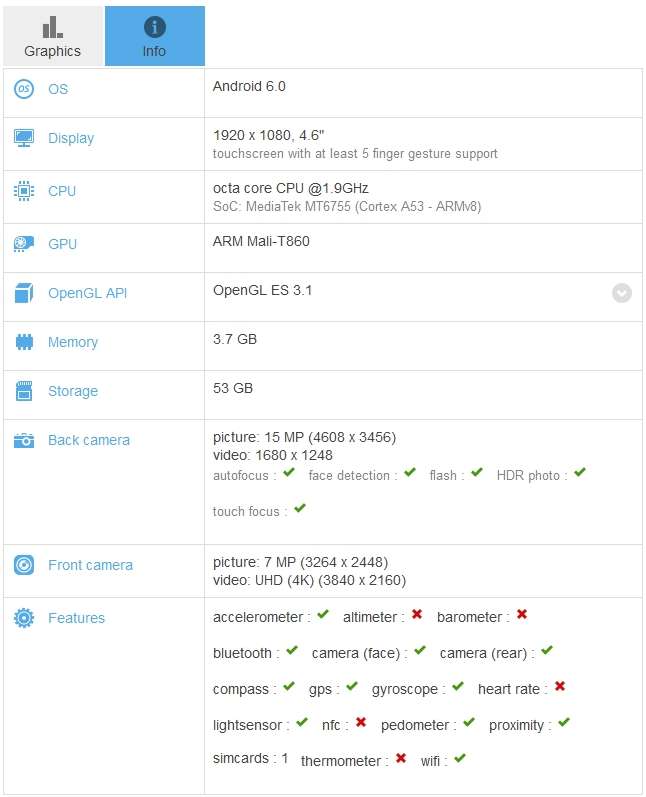Click the red X beside nfc

[x=361, y=722]
